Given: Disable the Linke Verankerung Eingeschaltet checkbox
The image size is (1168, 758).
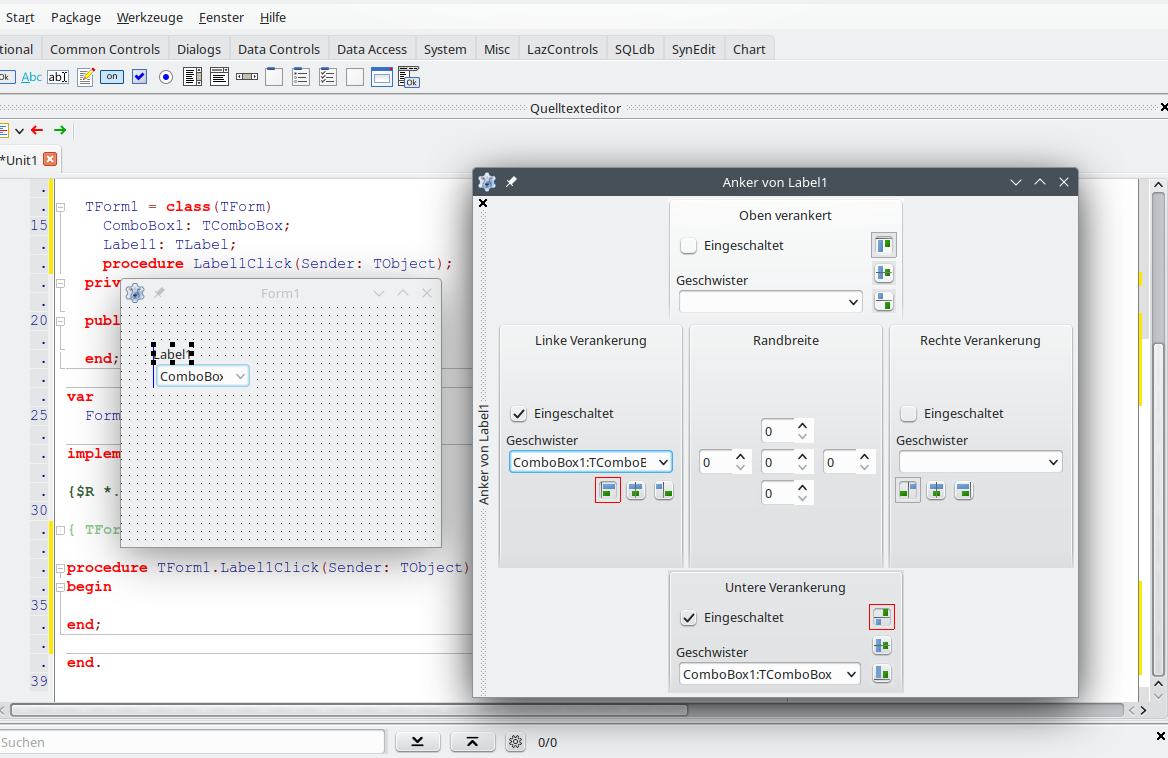Looking at the screenshot, I should click(518, 414).
